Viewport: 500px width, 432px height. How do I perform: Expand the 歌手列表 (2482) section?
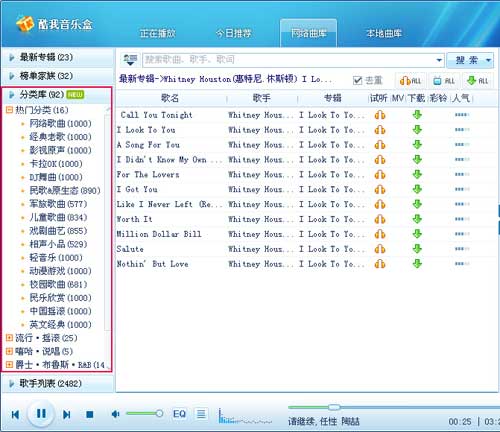pyautogui.click(x=57, y=384)
